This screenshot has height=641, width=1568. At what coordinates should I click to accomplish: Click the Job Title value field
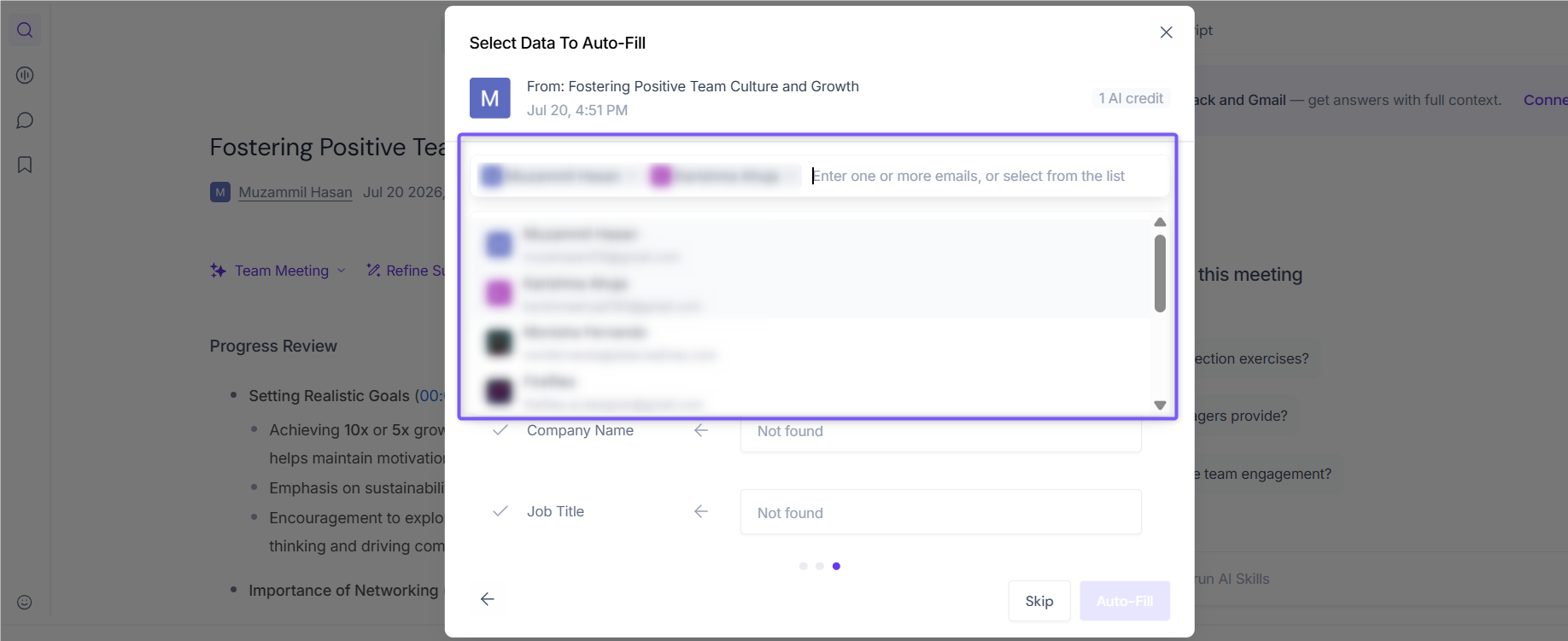[940, 512]
